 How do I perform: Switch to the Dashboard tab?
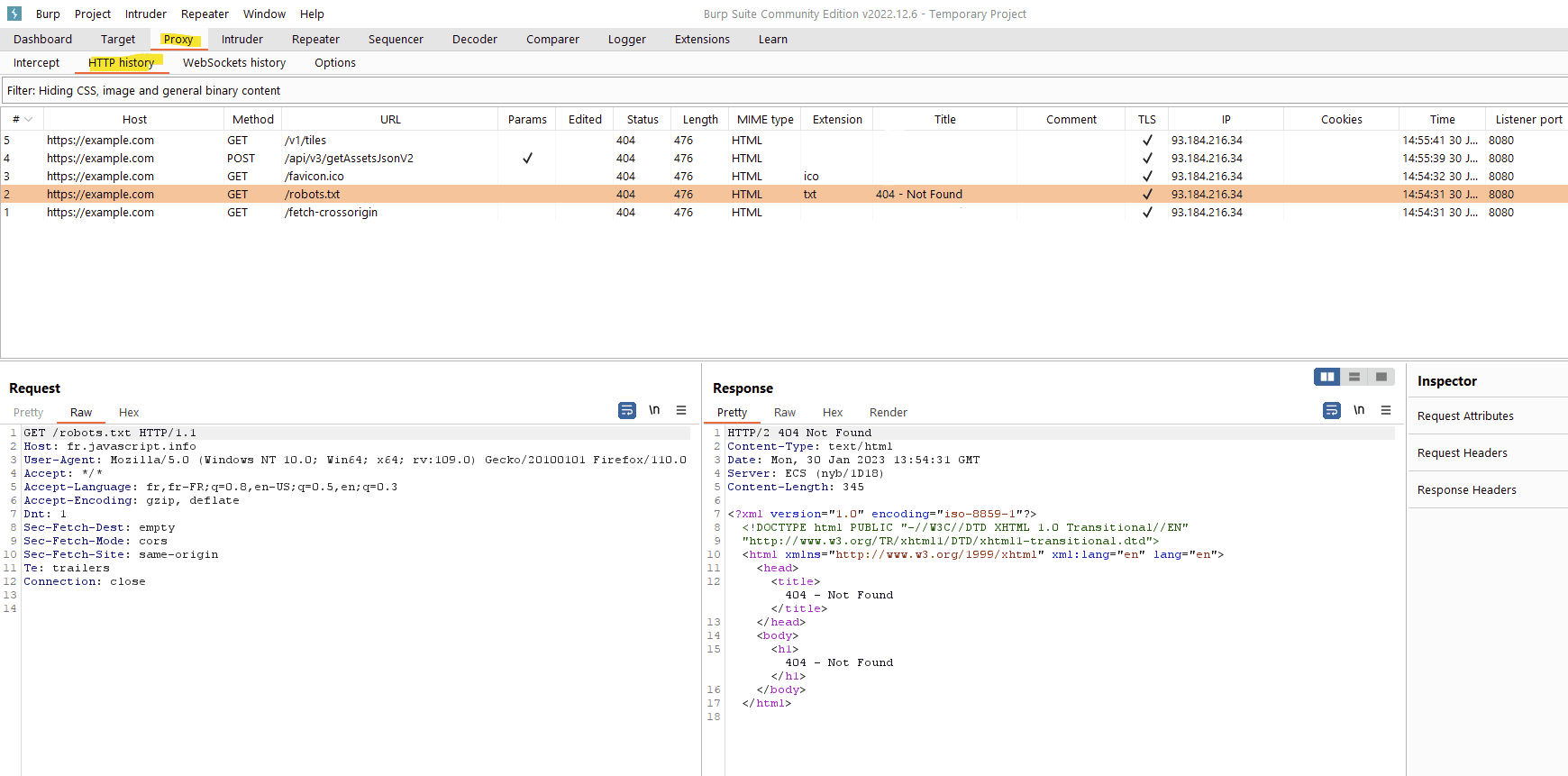[x=42, y=40]
